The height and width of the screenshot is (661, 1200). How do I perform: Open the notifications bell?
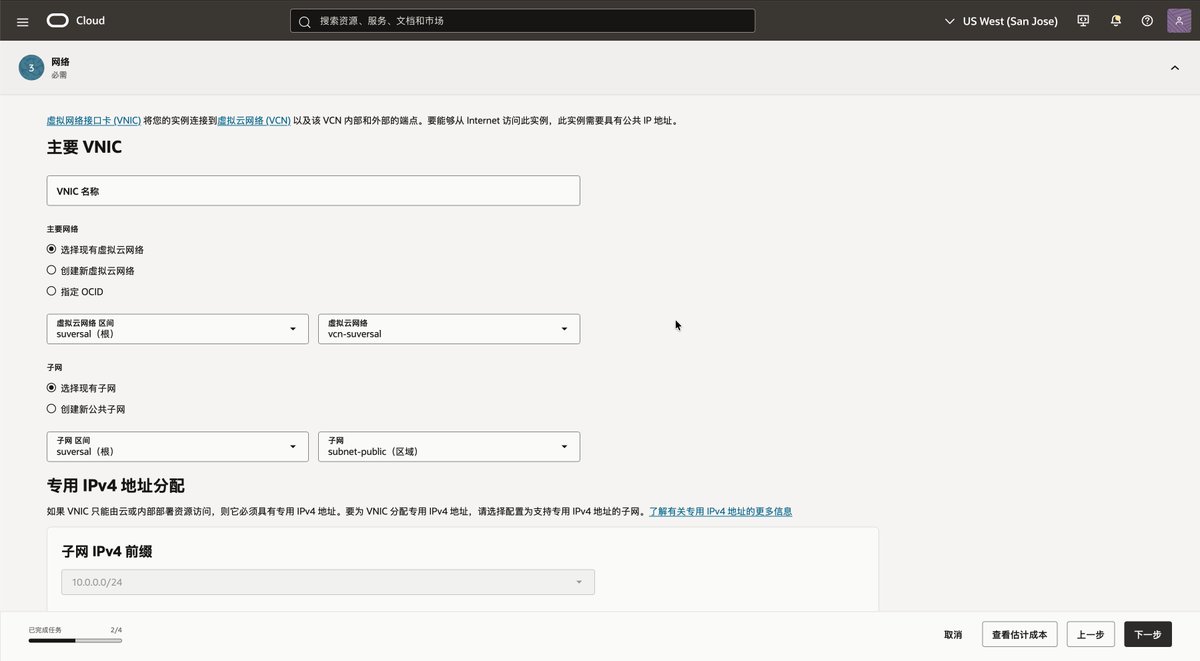[1115, 21]
